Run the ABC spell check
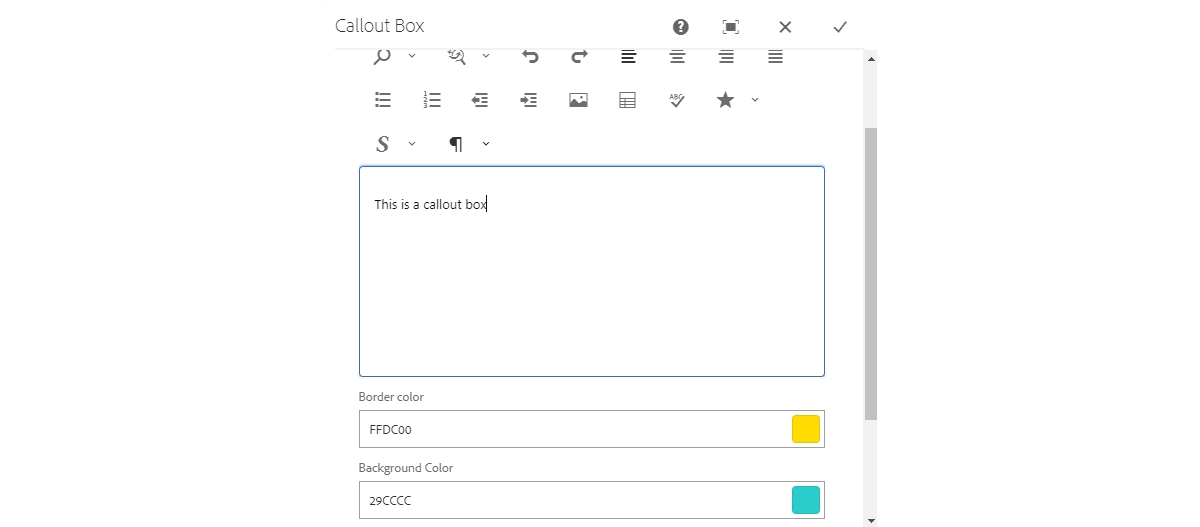This screenshot has height=527, width=1200. pos(677,100)
